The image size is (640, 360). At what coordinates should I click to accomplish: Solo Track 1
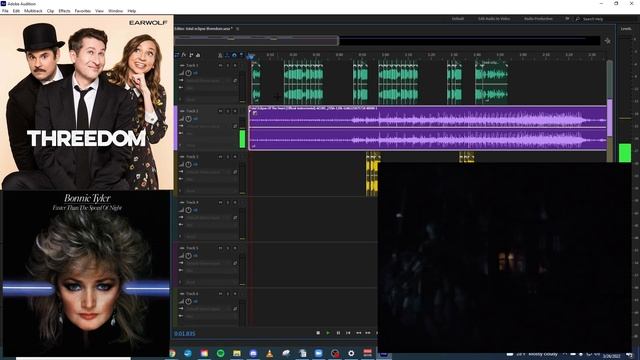(x=228, y=65)
